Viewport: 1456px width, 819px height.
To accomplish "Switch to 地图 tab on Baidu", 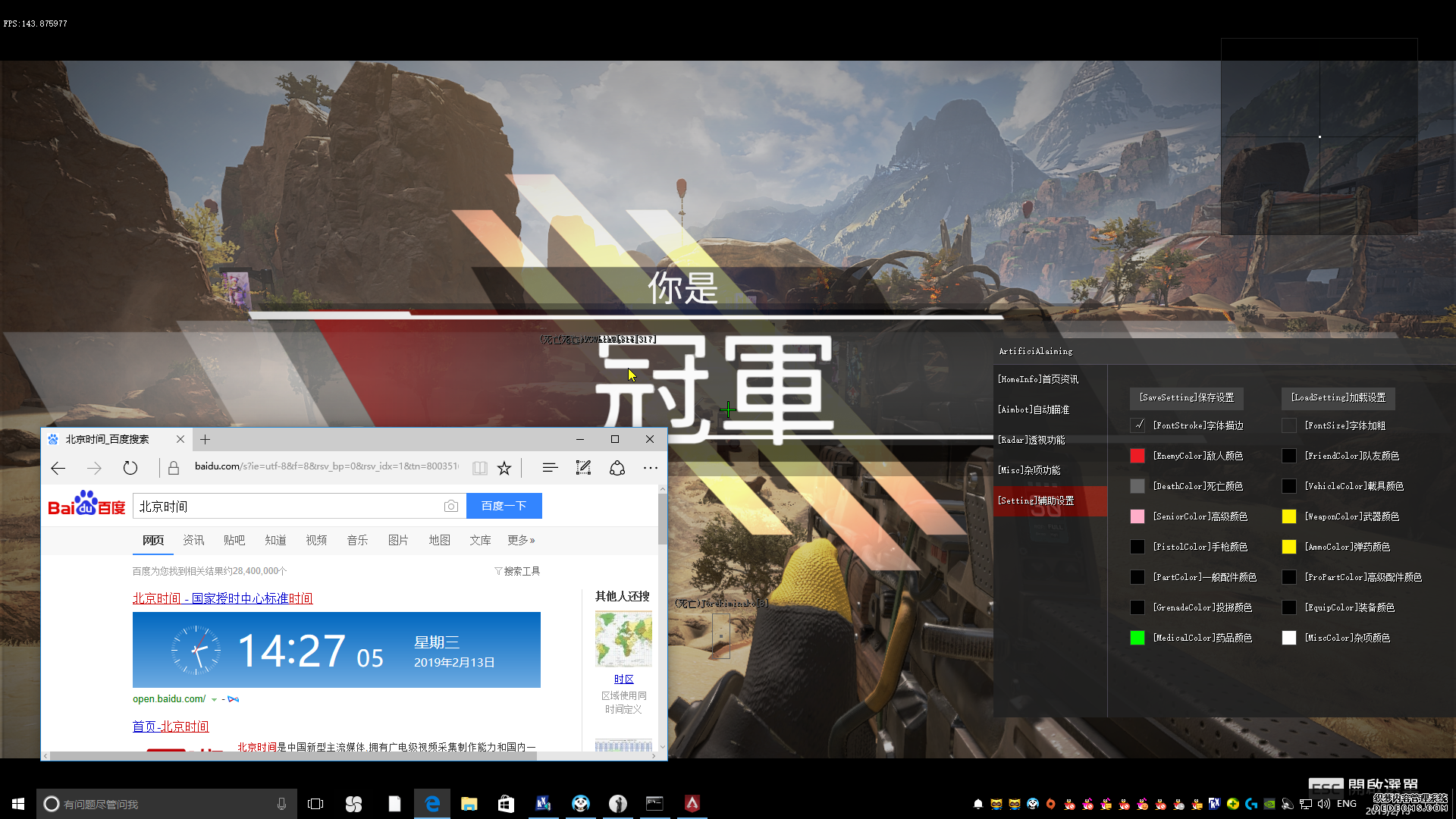I will click(439, 540).
